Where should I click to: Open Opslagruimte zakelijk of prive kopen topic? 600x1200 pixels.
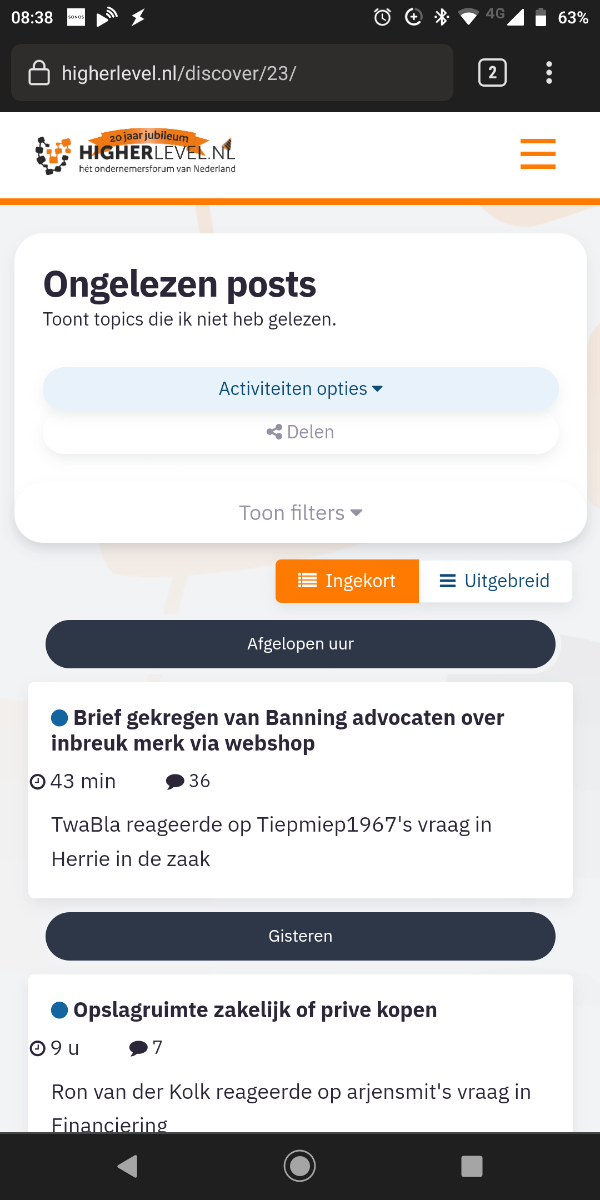pyautogui.click(x=255, y=1010)
